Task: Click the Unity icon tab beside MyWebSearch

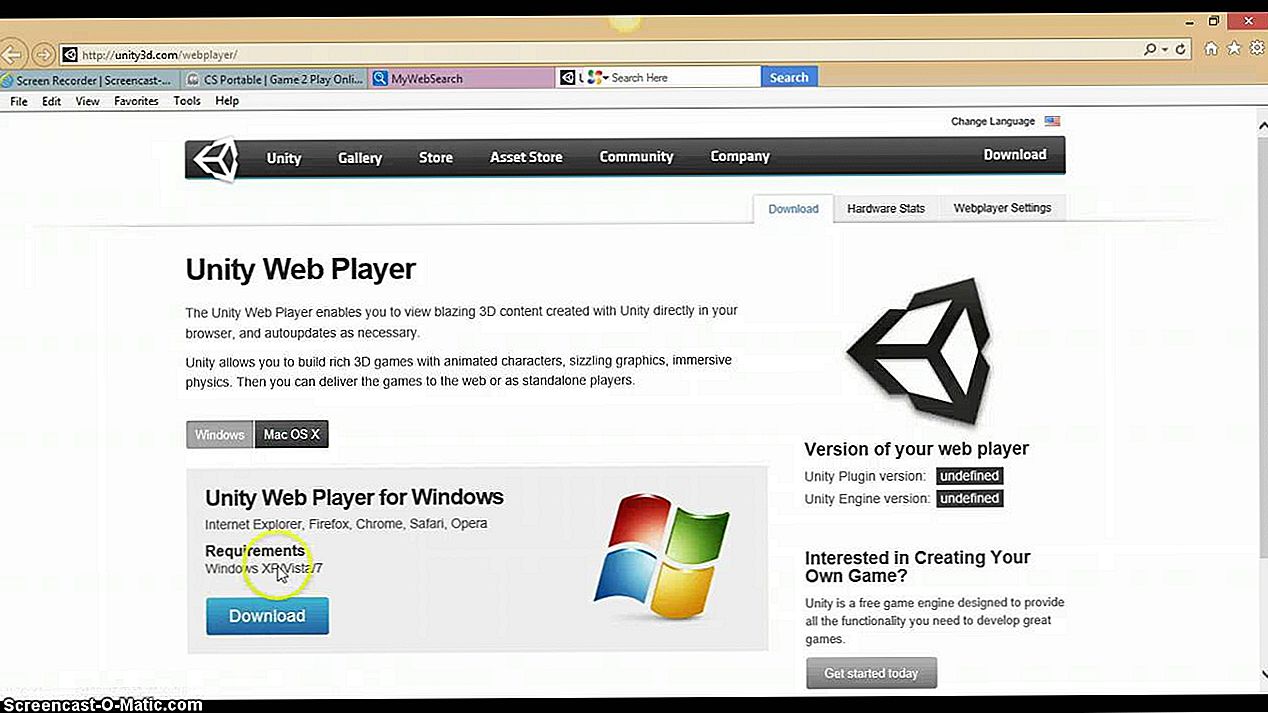Action: point(569,77)
